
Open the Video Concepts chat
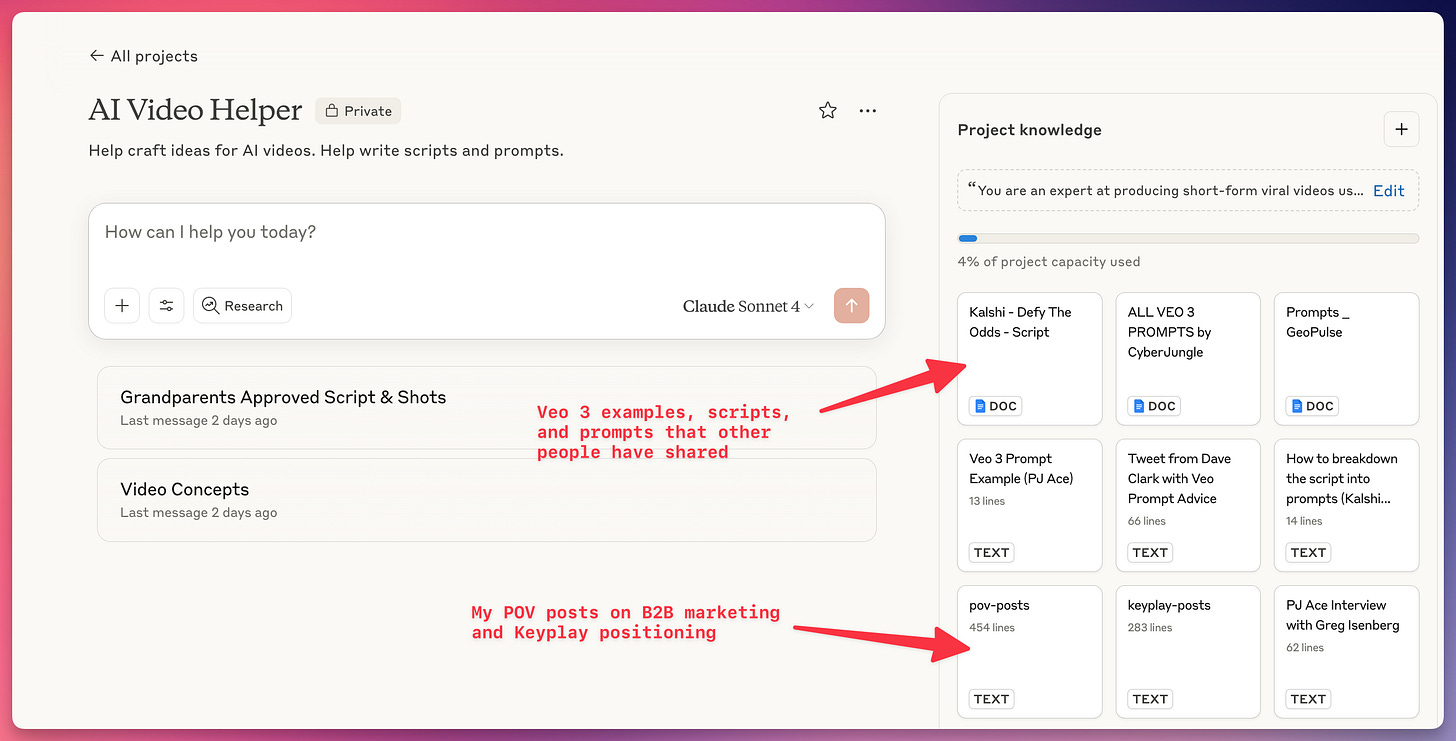(487, 500)
